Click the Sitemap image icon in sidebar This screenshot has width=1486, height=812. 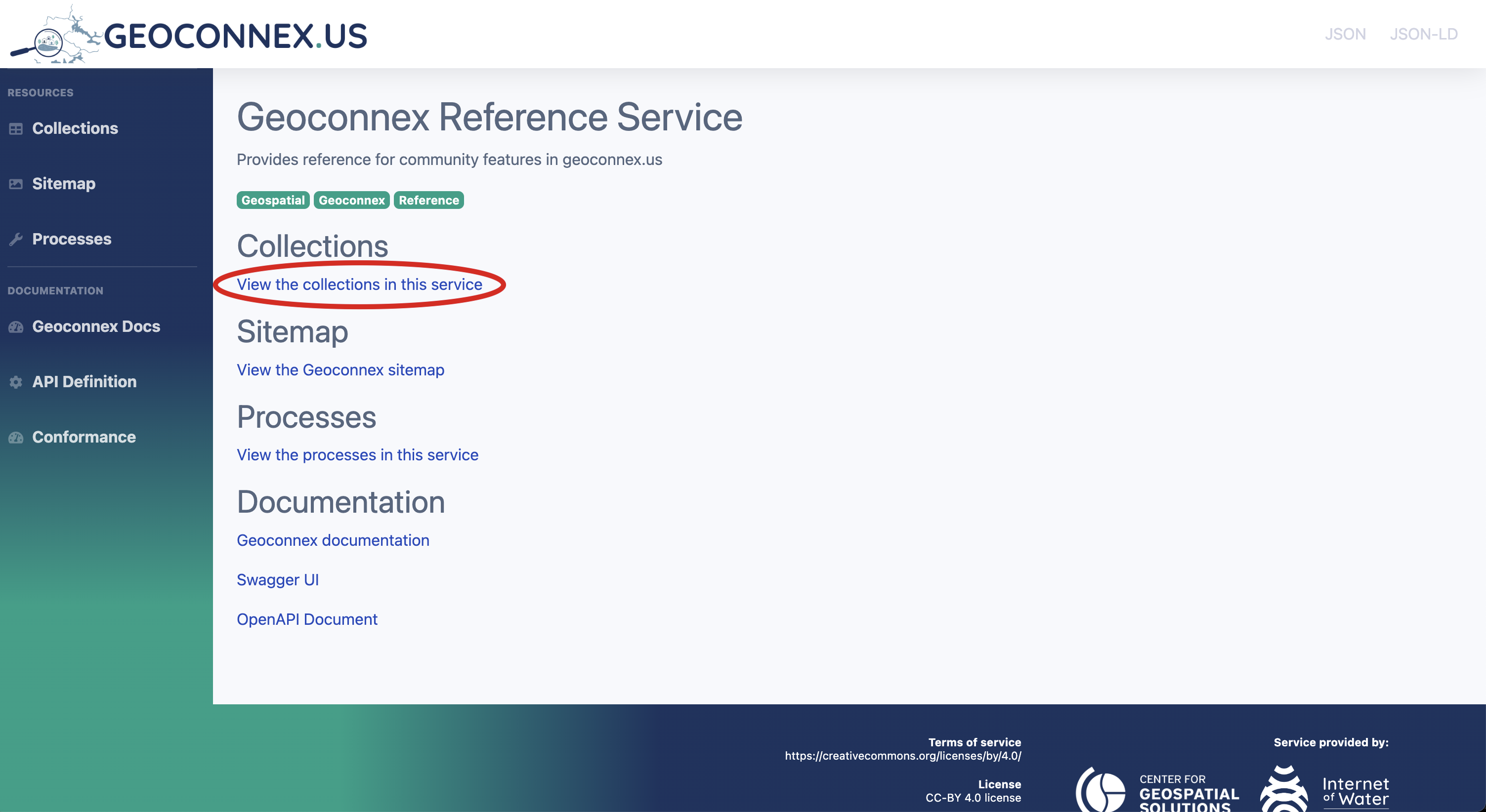(x=16, y=184)
